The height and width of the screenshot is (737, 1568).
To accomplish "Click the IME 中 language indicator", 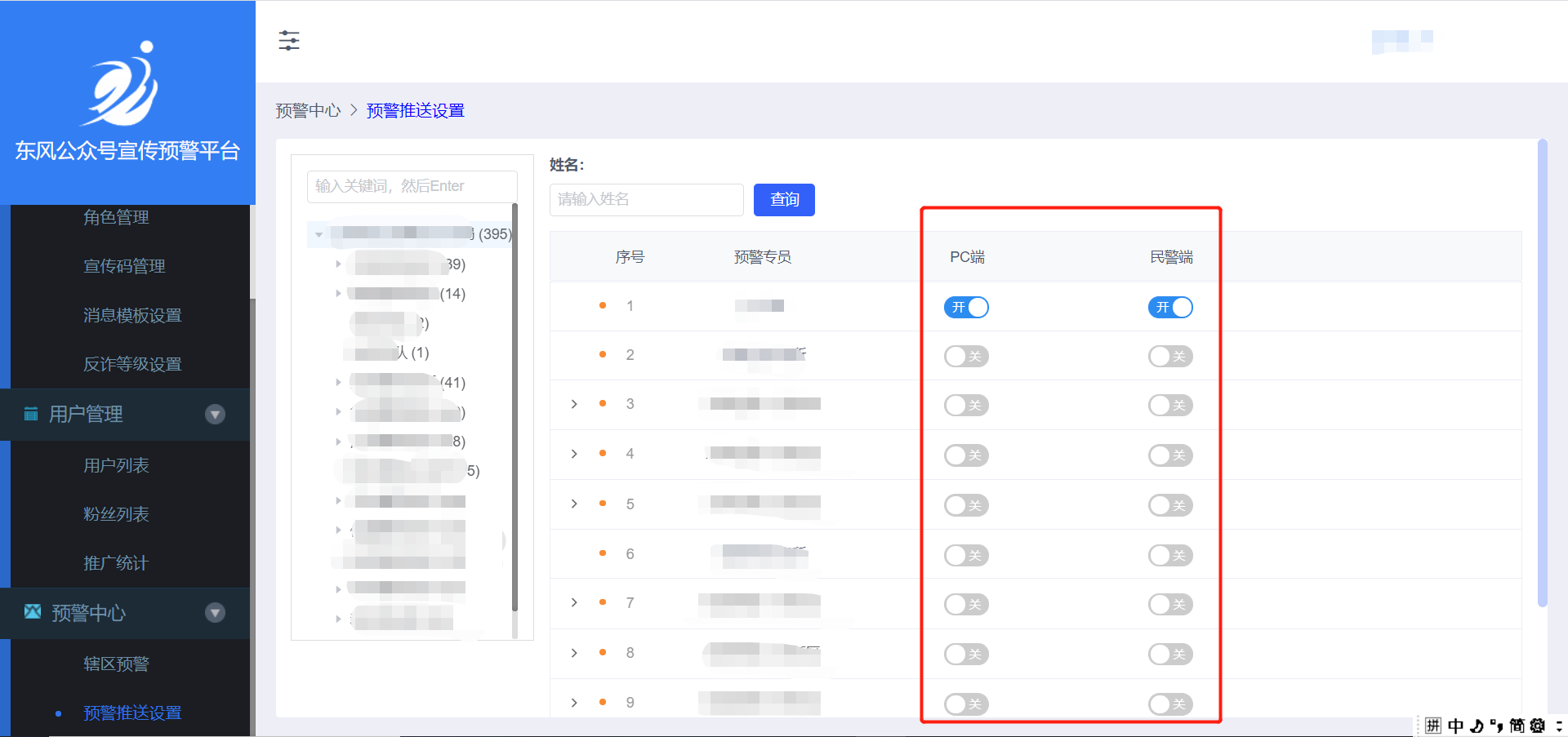I will point(1455,726).
